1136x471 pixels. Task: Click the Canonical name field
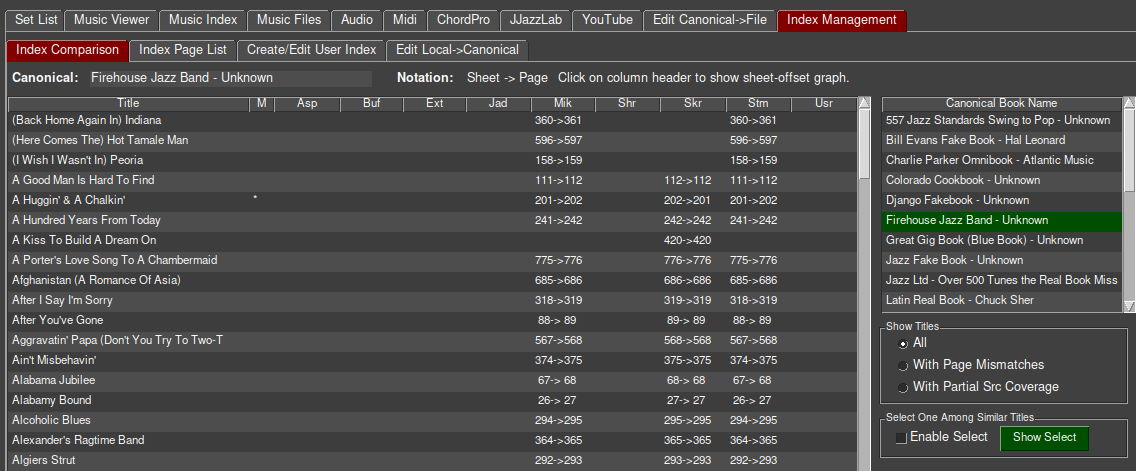(x=230, y=78)
